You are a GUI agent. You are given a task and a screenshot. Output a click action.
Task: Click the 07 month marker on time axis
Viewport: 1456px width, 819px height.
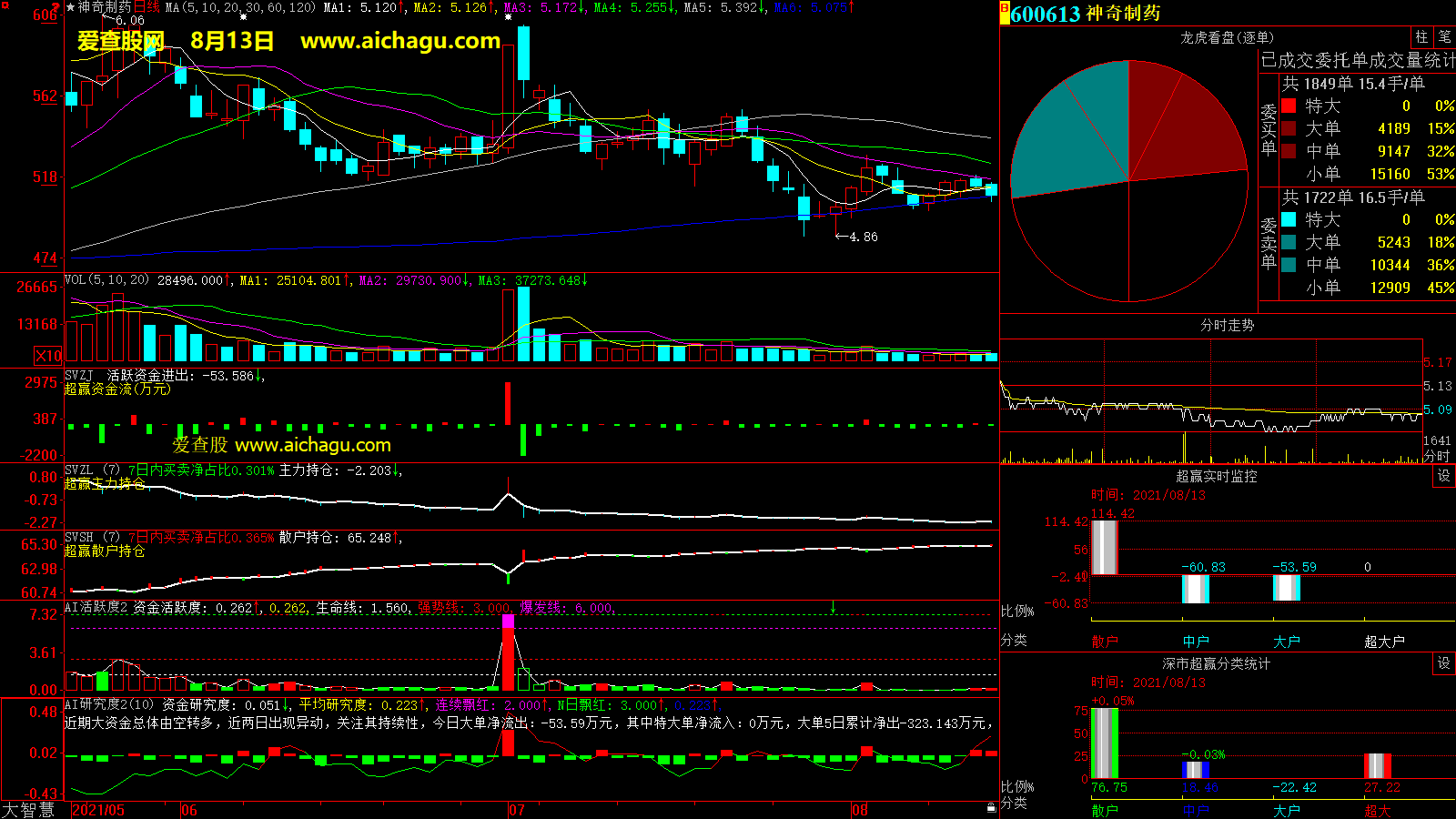516,810
